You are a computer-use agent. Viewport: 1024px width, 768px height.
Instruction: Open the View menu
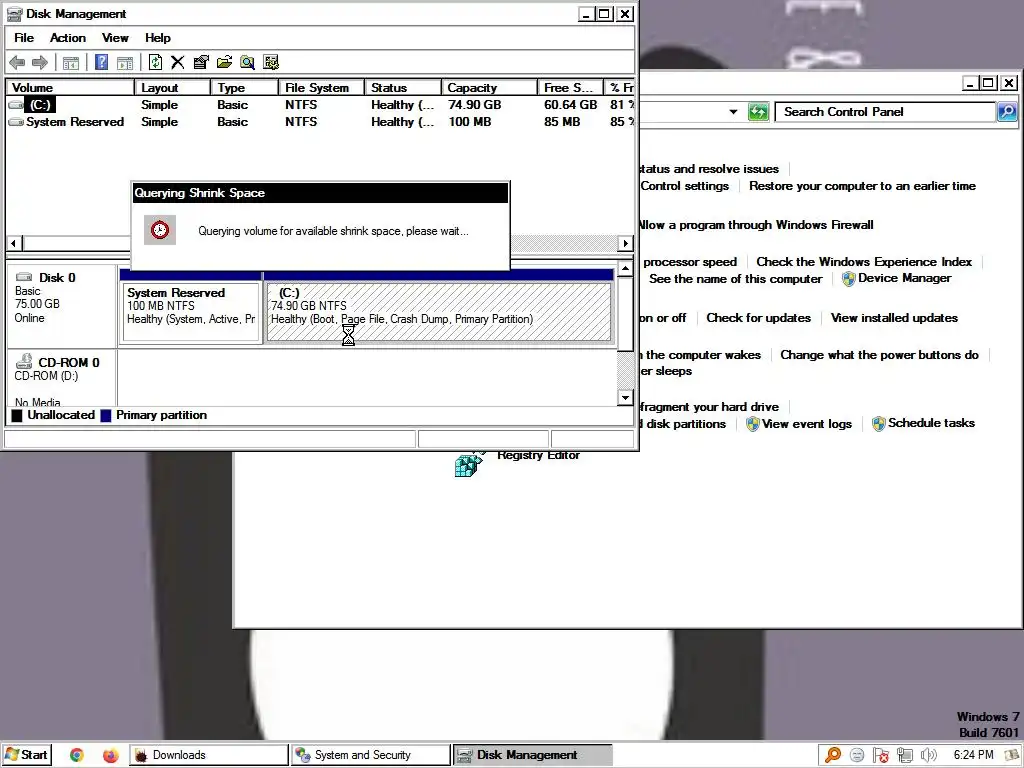tap(115, 38)
